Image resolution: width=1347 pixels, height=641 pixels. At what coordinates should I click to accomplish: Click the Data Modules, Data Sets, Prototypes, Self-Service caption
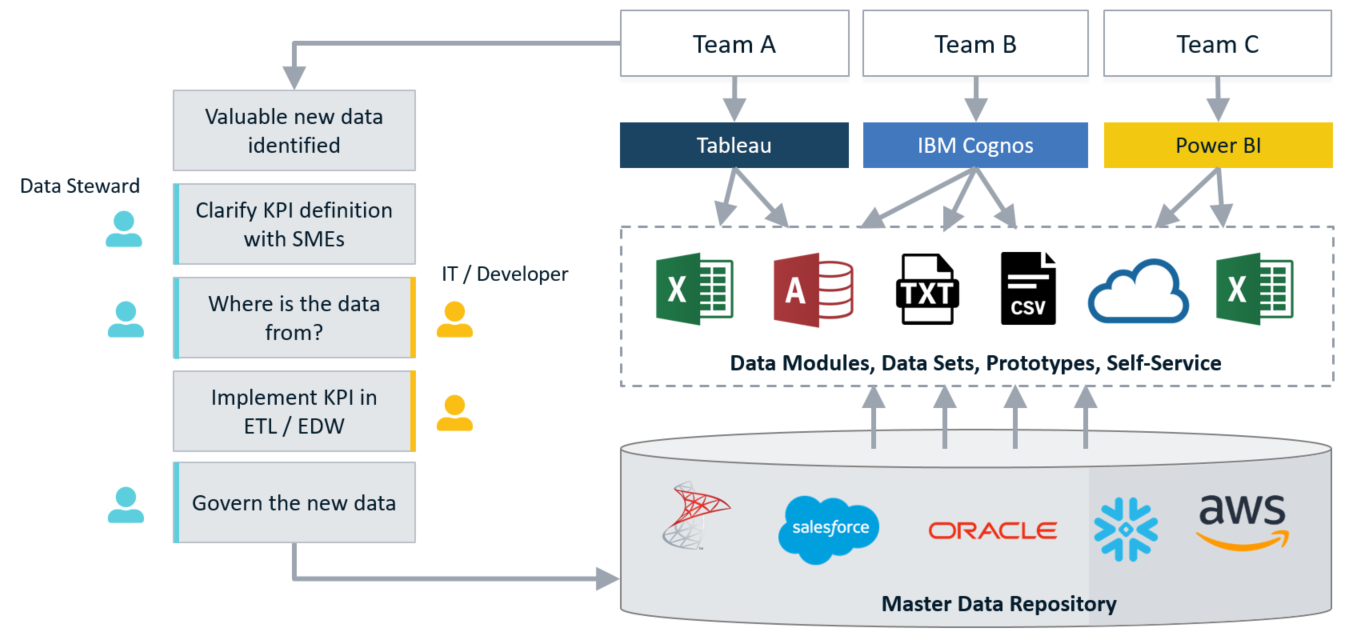click(976, 363)
